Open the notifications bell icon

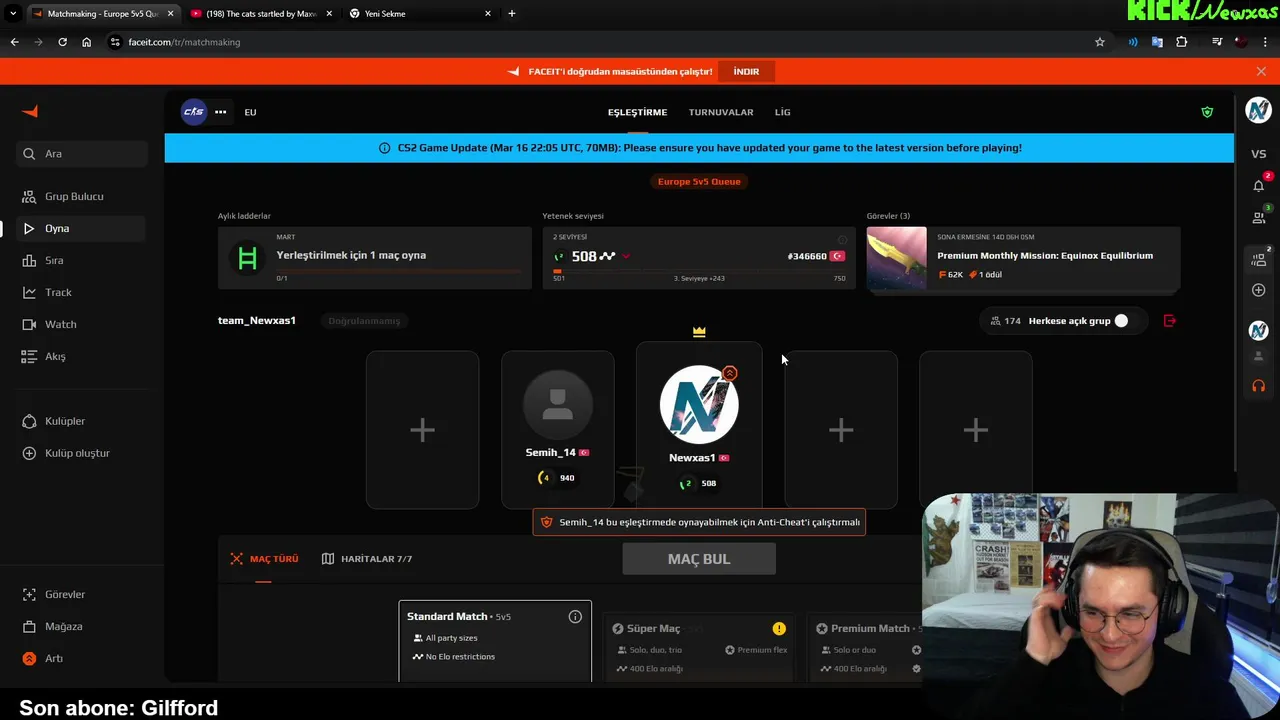pyautogui.click(x=1258, y=185)
